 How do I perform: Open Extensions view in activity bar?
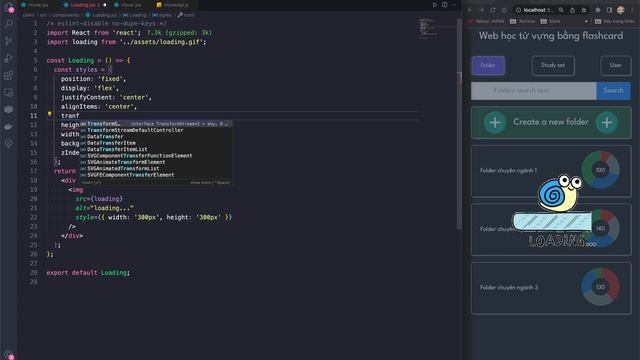click(9, 76)
